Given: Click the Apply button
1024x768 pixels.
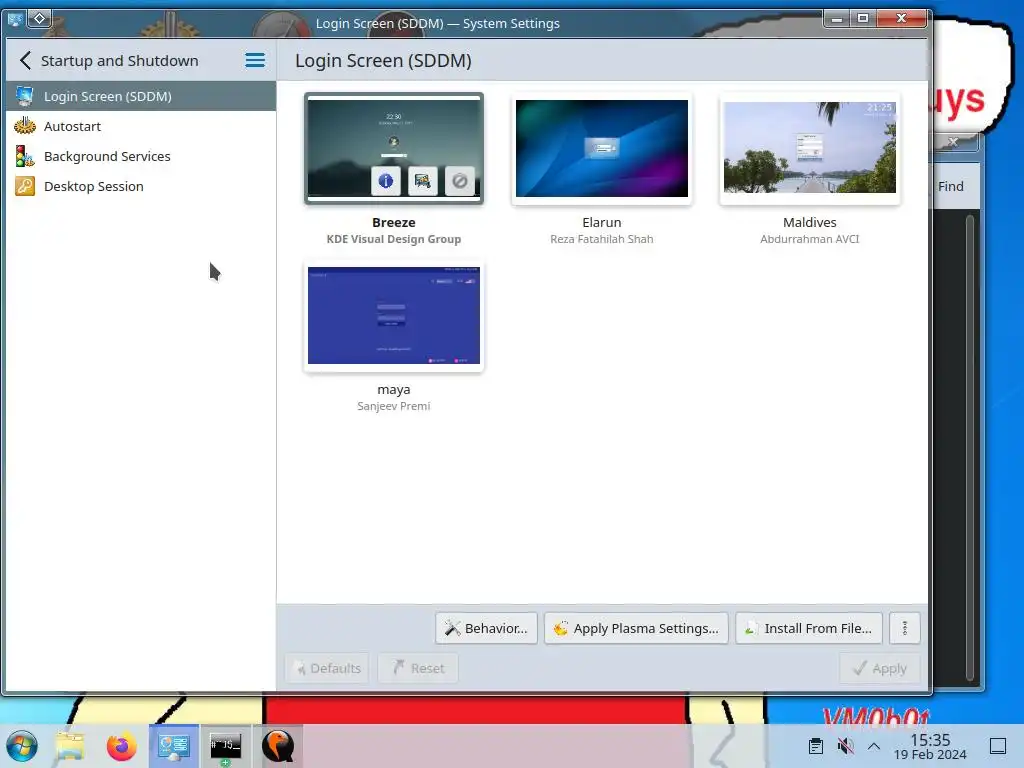Looking at the screenshot, I should 880,668.
